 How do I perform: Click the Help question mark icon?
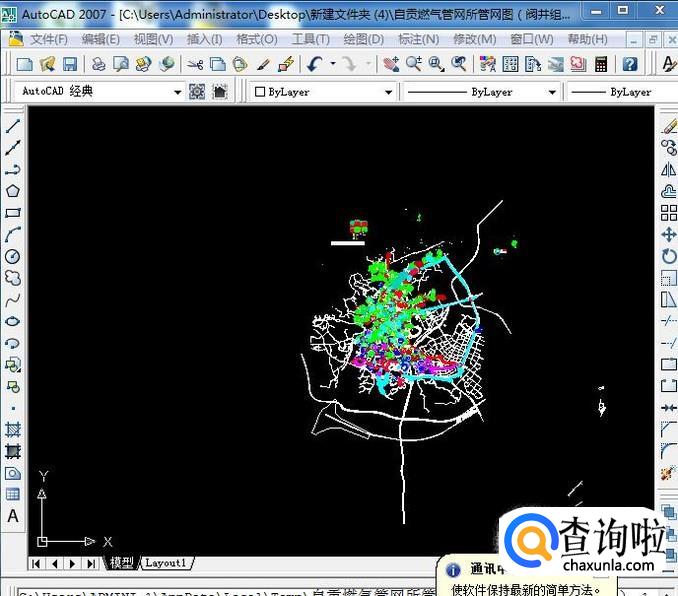(x=630, y=63)
